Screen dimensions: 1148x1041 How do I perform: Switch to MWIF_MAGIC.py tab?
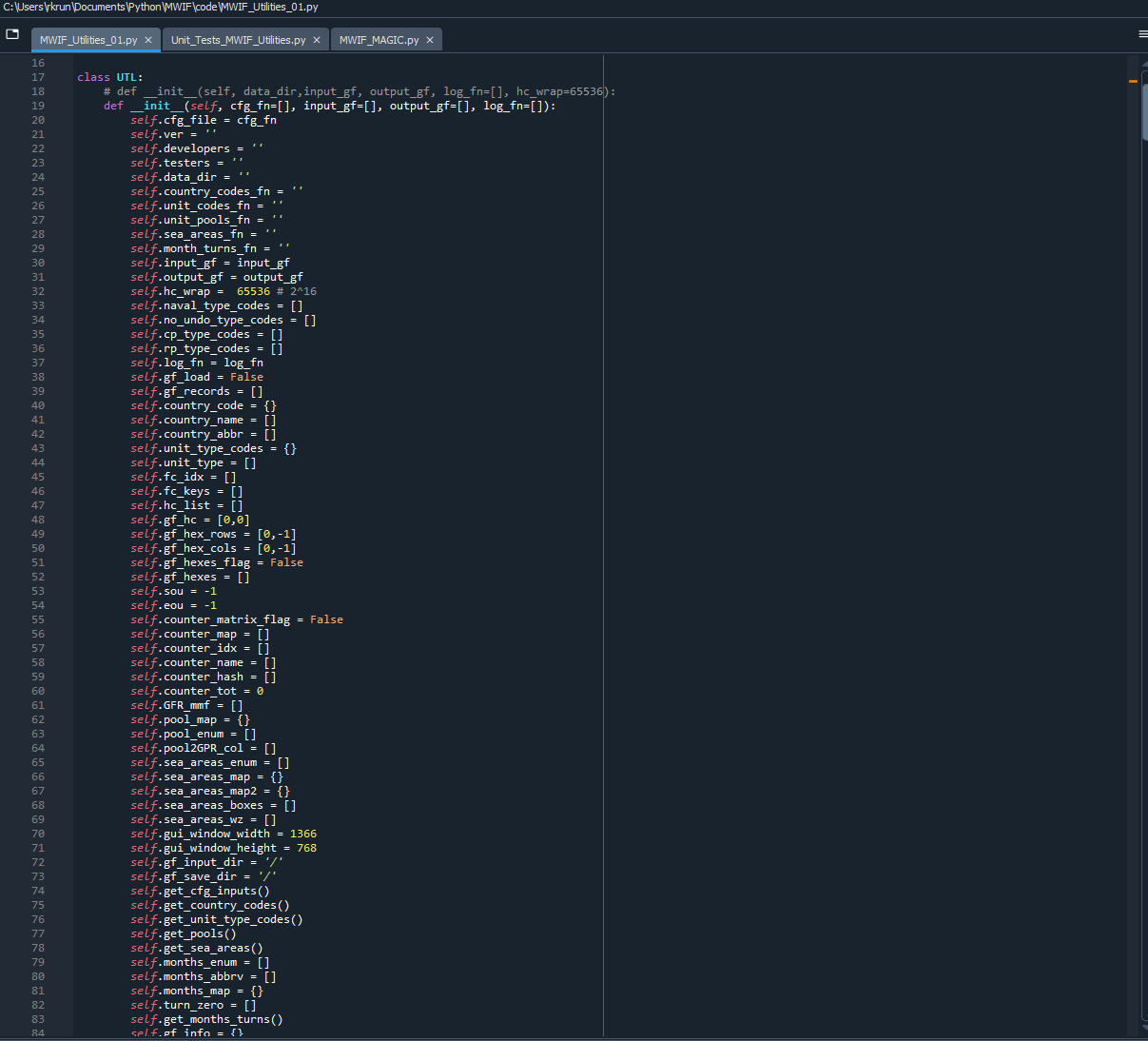pos(379,40)
